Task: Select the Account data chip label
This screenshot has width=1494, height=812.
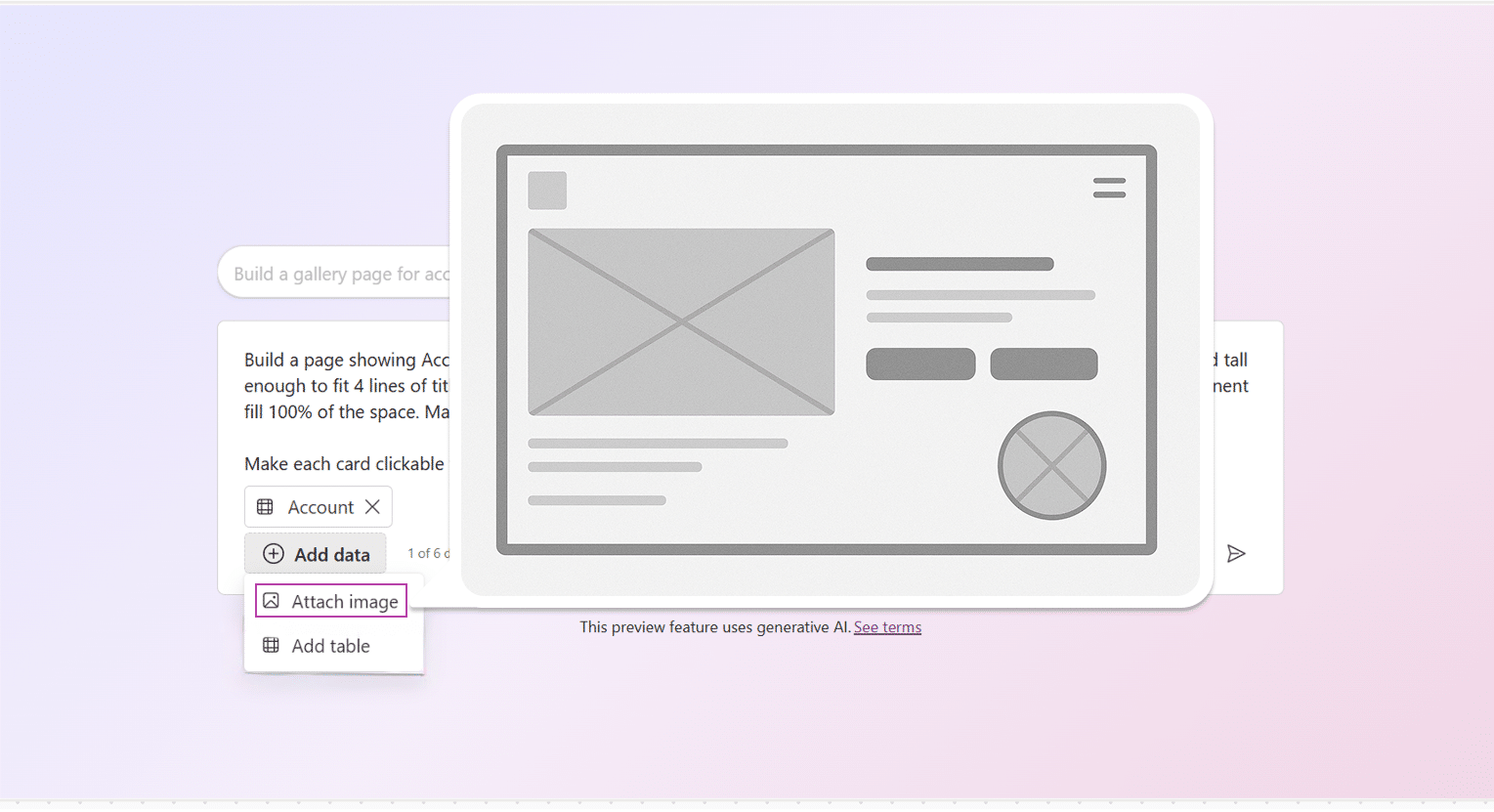Action: click(320, 507)
